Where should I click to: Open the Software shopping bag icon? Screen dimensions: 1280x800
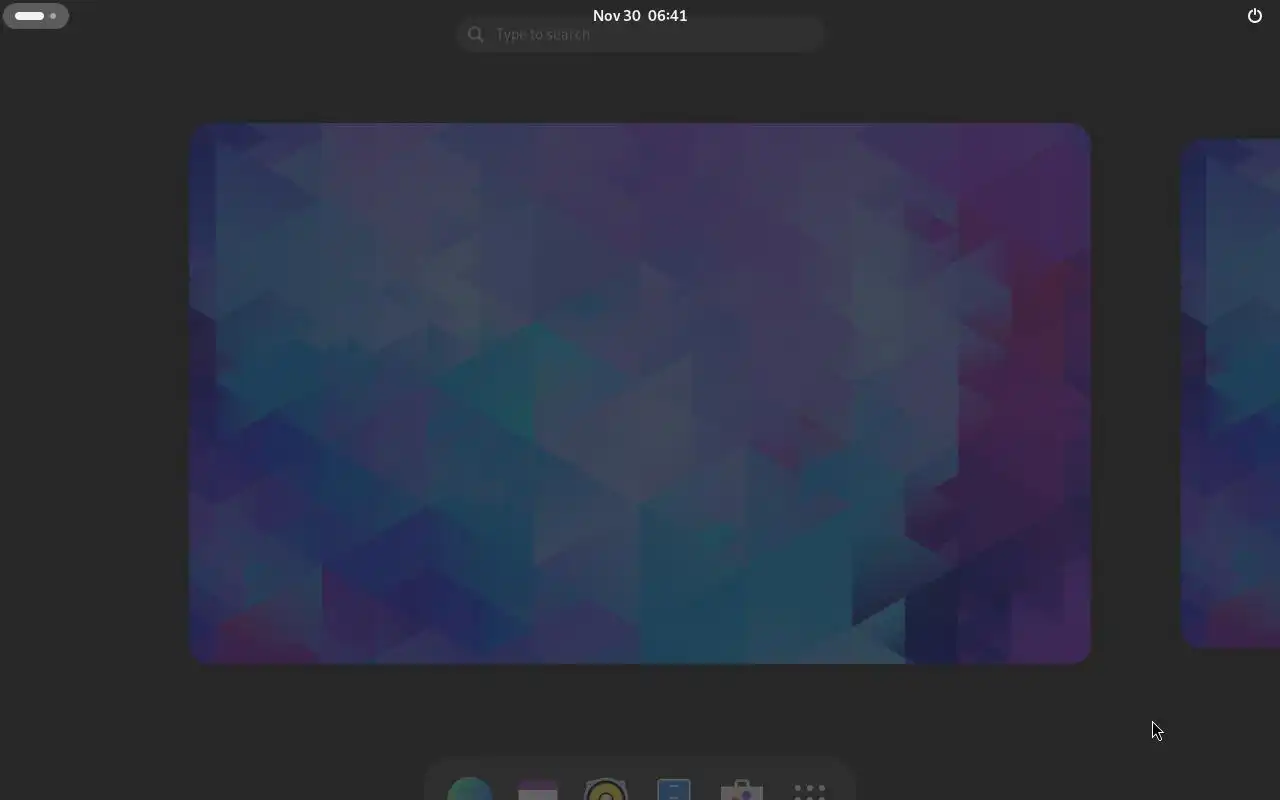[x=741, y=788]
